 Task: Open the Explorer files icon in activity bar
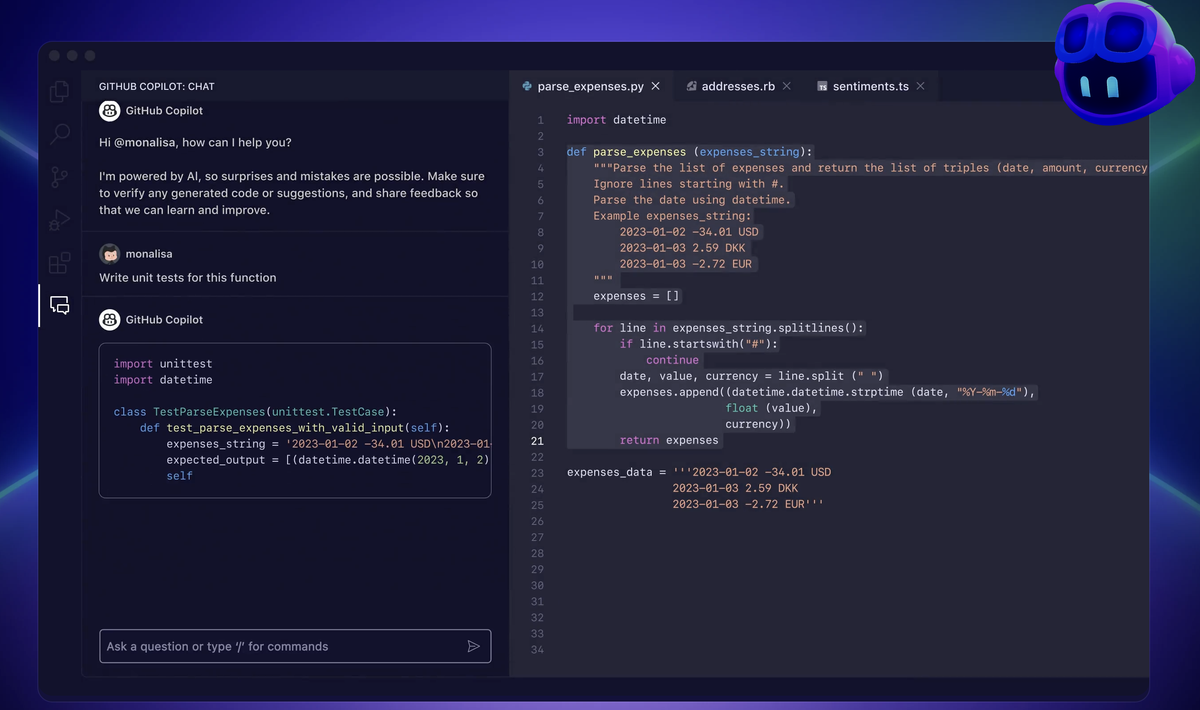[x=60, y=92]
